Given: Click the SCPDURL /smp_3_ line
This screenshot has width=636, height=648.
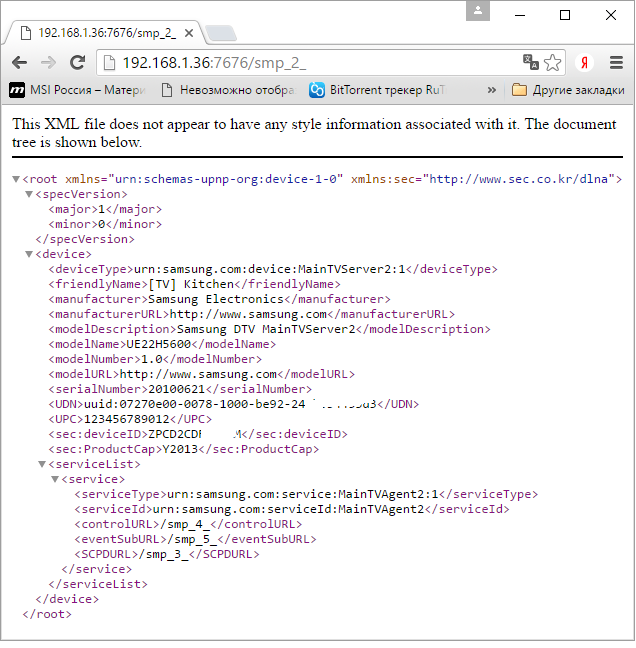Looking at the screenshot, I should pos(167,554).
